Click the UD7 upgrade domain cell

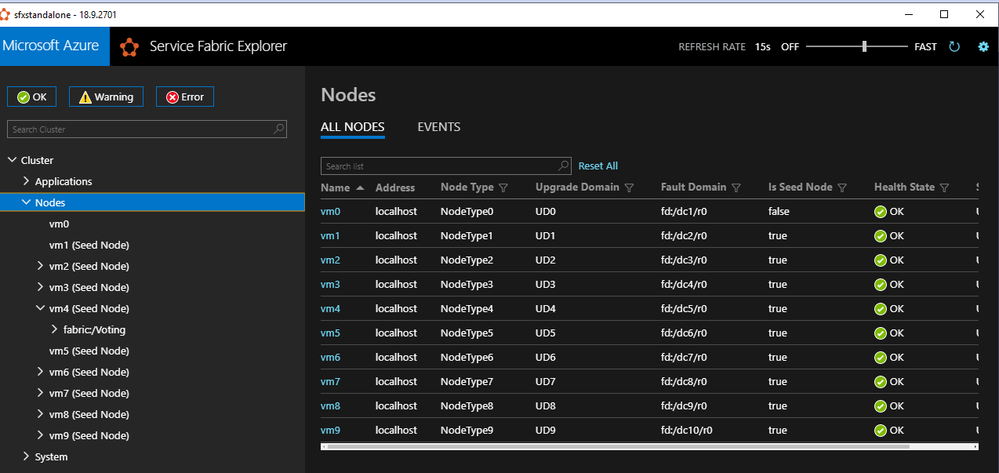[x=546, y=382]
